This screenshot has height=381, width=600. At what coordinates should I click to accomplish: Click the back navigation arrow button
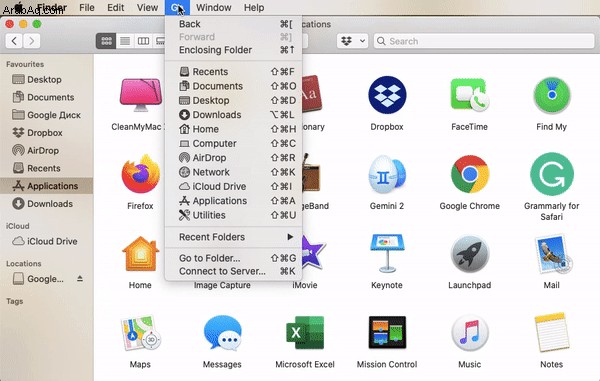coord(14,41)
